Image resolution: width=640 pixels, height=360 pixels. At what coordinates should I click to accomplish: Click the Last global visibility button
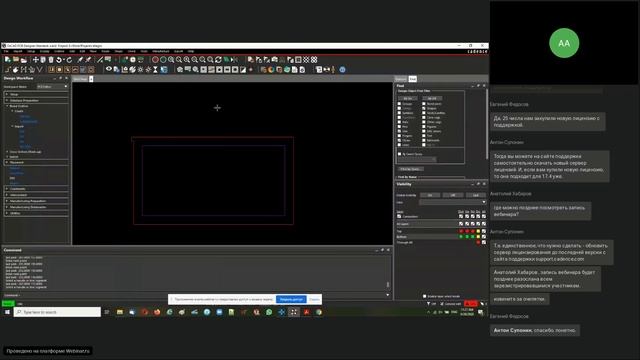476,195
